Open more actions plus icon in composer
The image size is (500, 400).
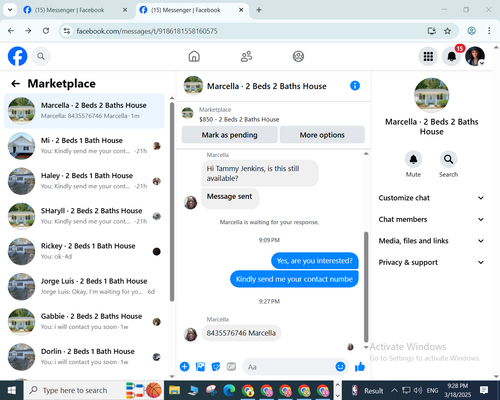[x=184, y=367]
